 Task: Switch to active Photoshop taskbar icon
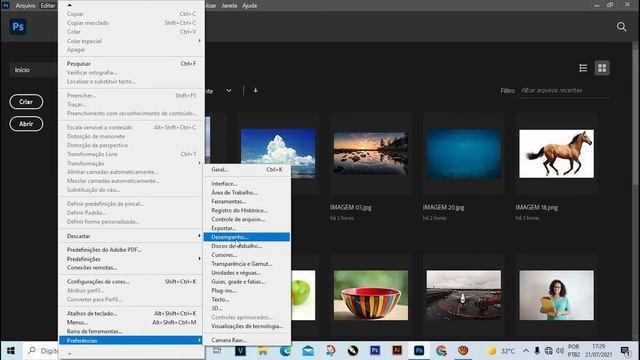419,351
